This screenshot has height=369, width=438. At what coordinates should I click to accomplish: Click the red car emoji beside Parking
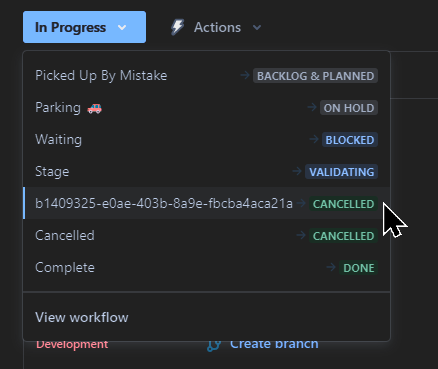point(95,108)
